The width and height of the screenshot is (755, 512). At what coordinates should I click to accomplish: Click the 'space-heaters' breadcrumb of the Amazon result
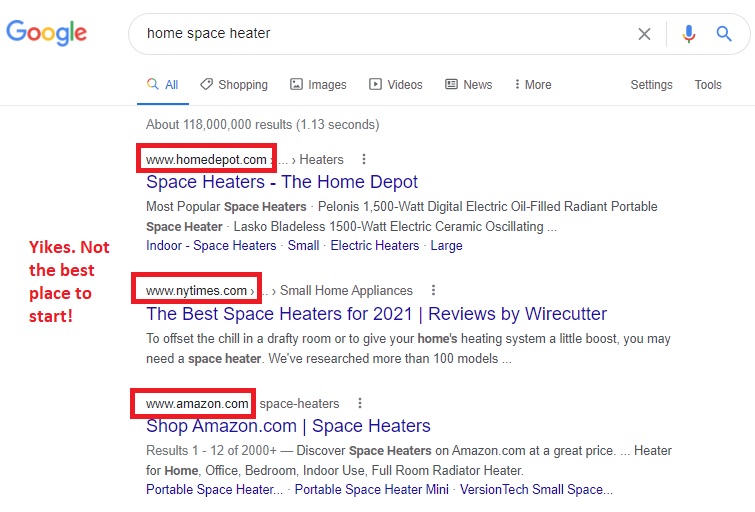tap(299, 404)
